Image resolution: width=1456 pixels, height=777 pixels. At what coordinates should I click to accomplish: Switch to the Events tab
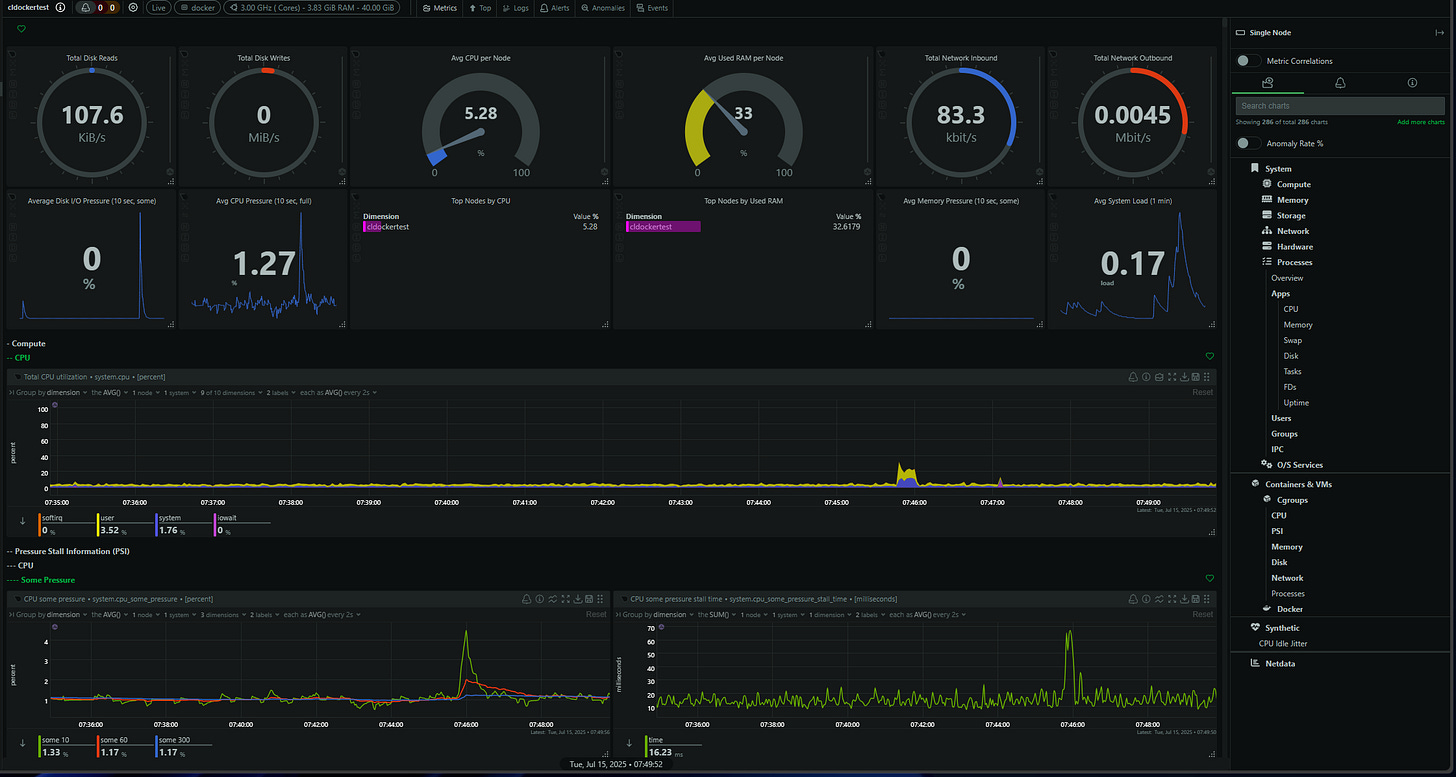click(x=652, y=7)
